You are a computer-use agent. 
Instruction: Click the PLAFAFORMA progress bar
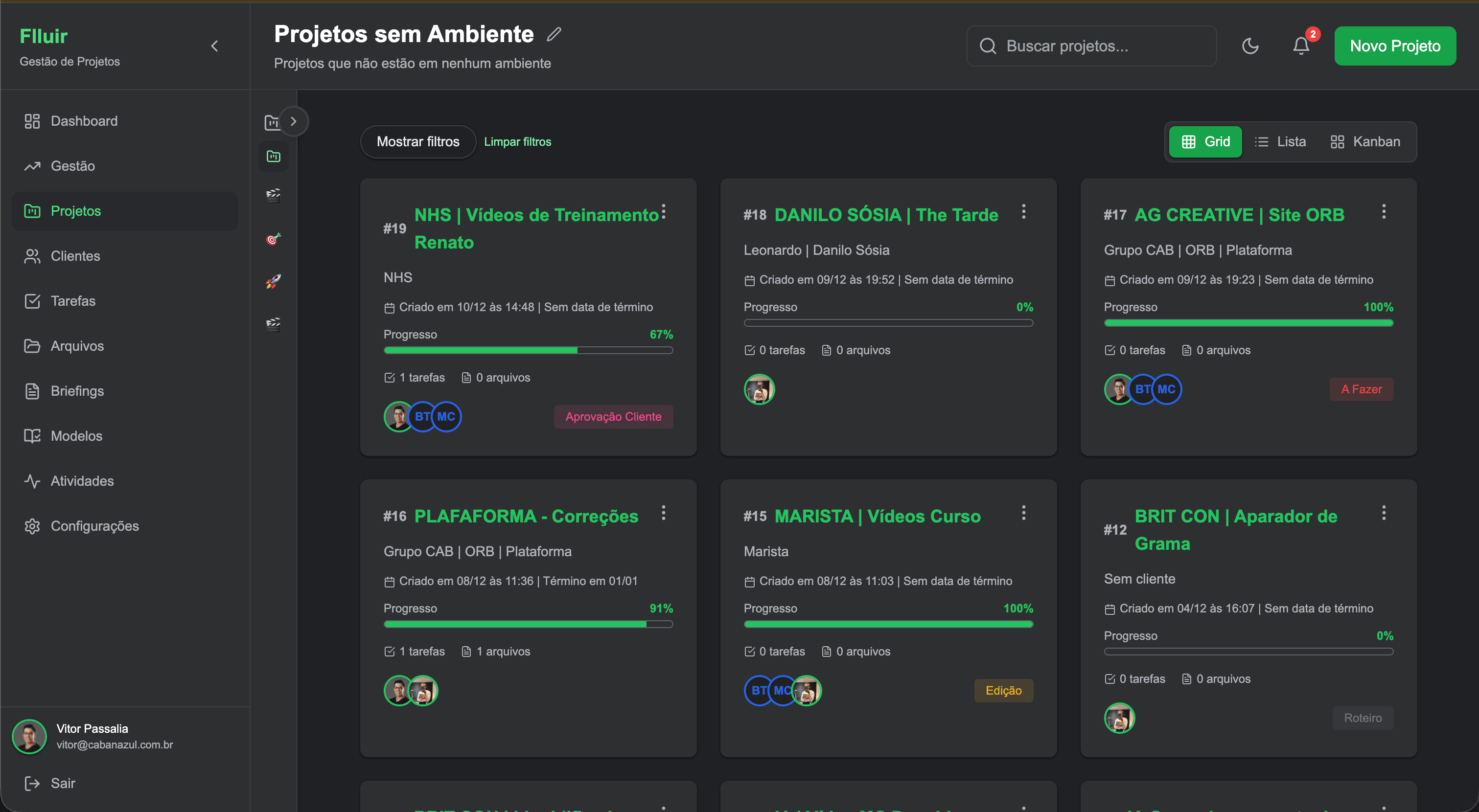click(x=528, y=624)
